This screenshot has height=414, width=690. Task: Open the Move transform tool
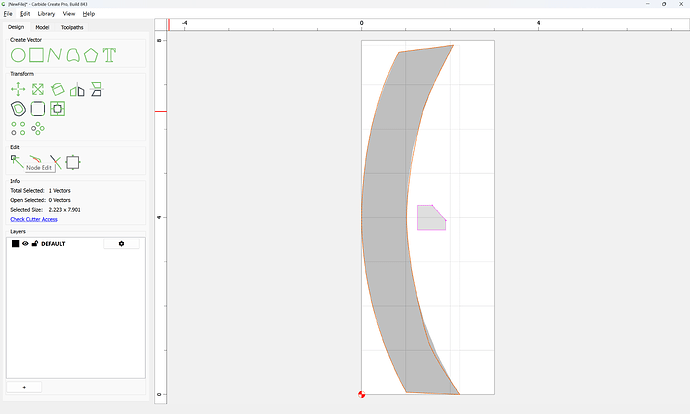(18, 89)
